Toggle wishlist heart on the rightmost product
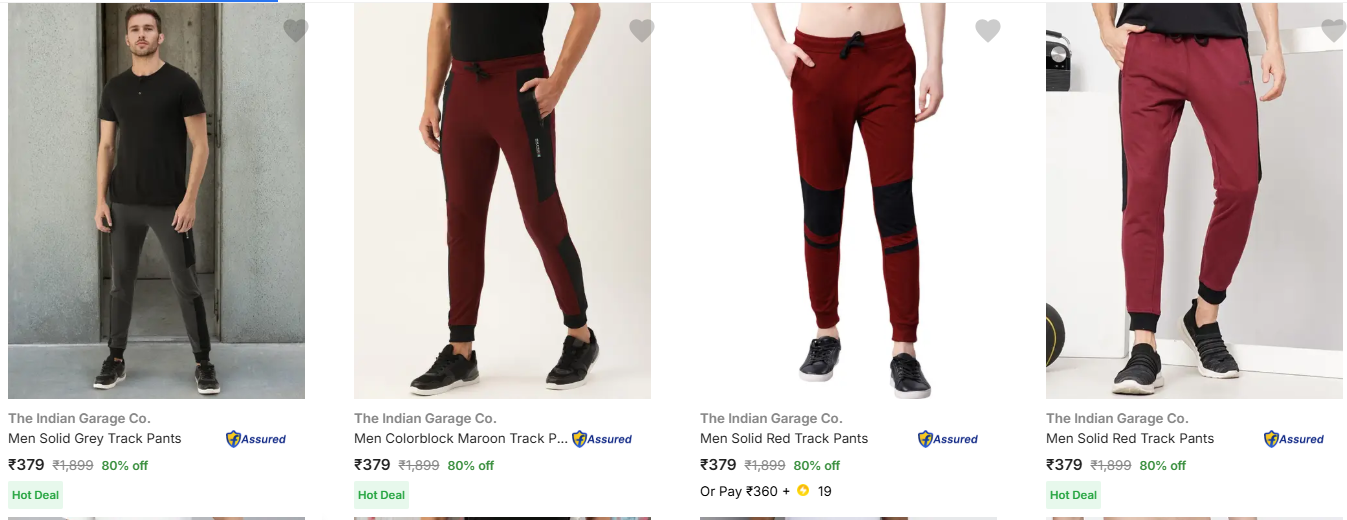This screenshot has height=520, width=1347. [x=1332, y=31]
